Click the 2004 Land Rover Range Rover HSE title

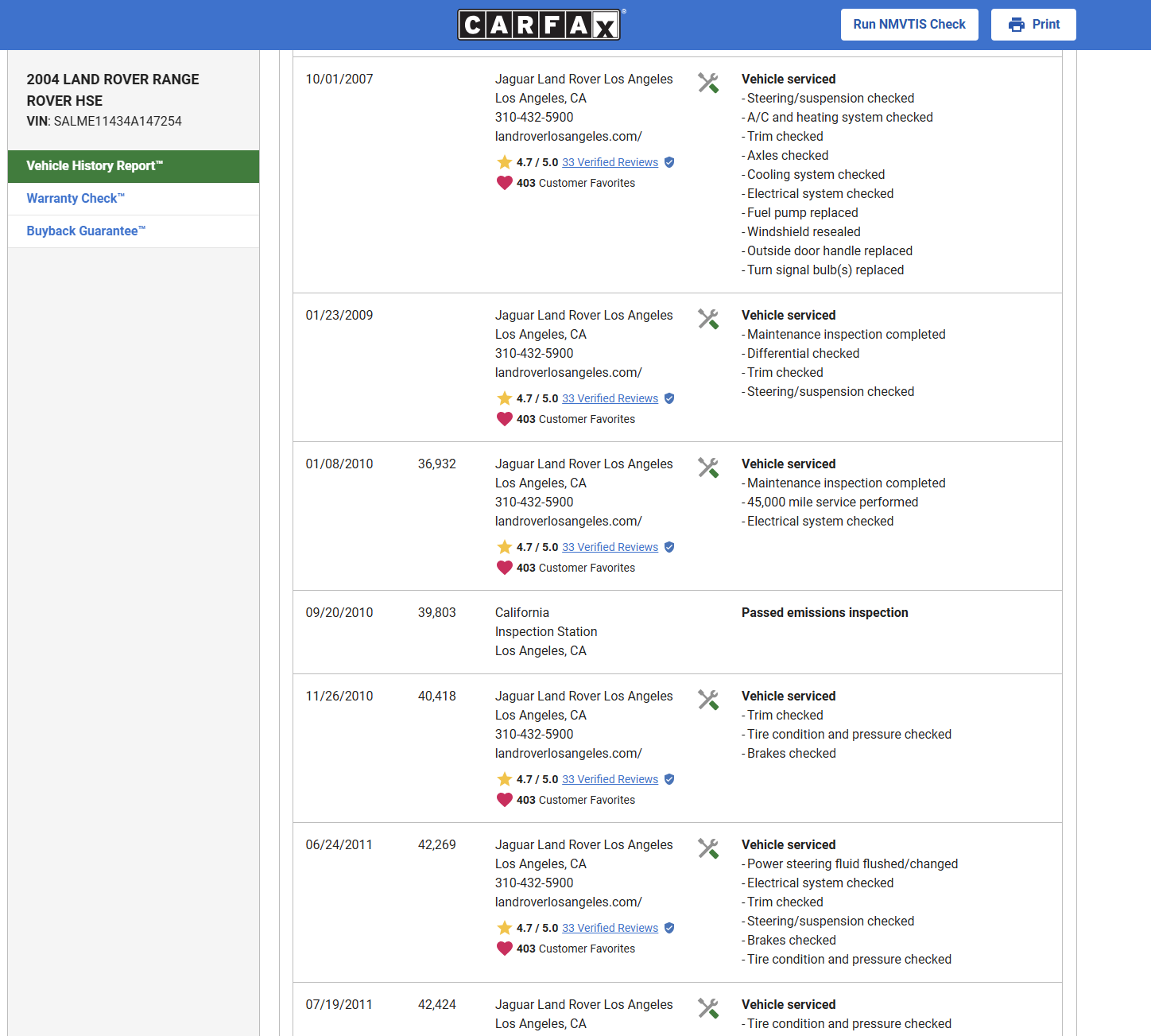coord(113,90)
